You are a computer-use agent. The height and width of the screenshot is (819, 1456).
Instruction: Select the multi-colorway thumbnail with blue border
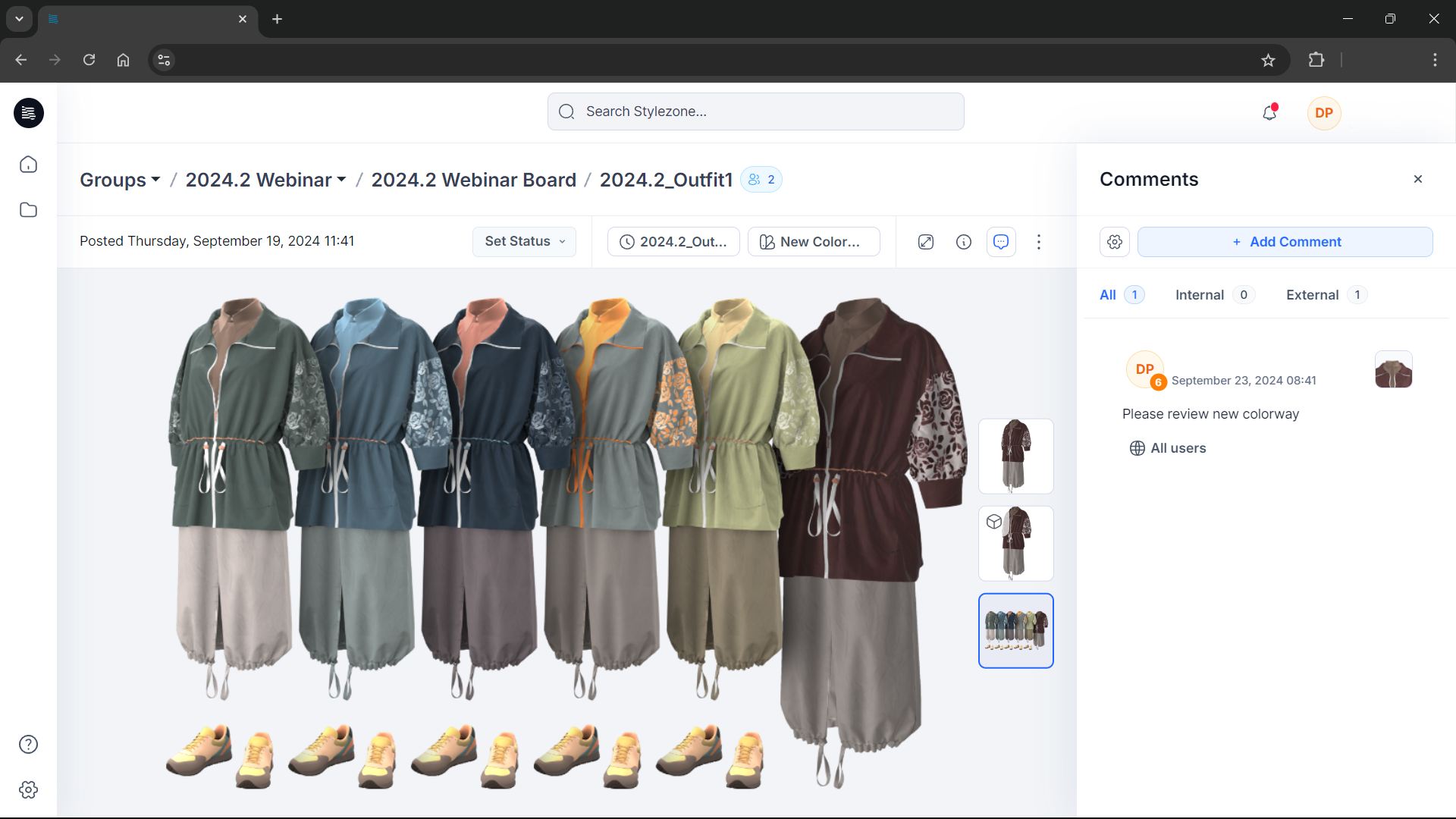coord(1016,630)
